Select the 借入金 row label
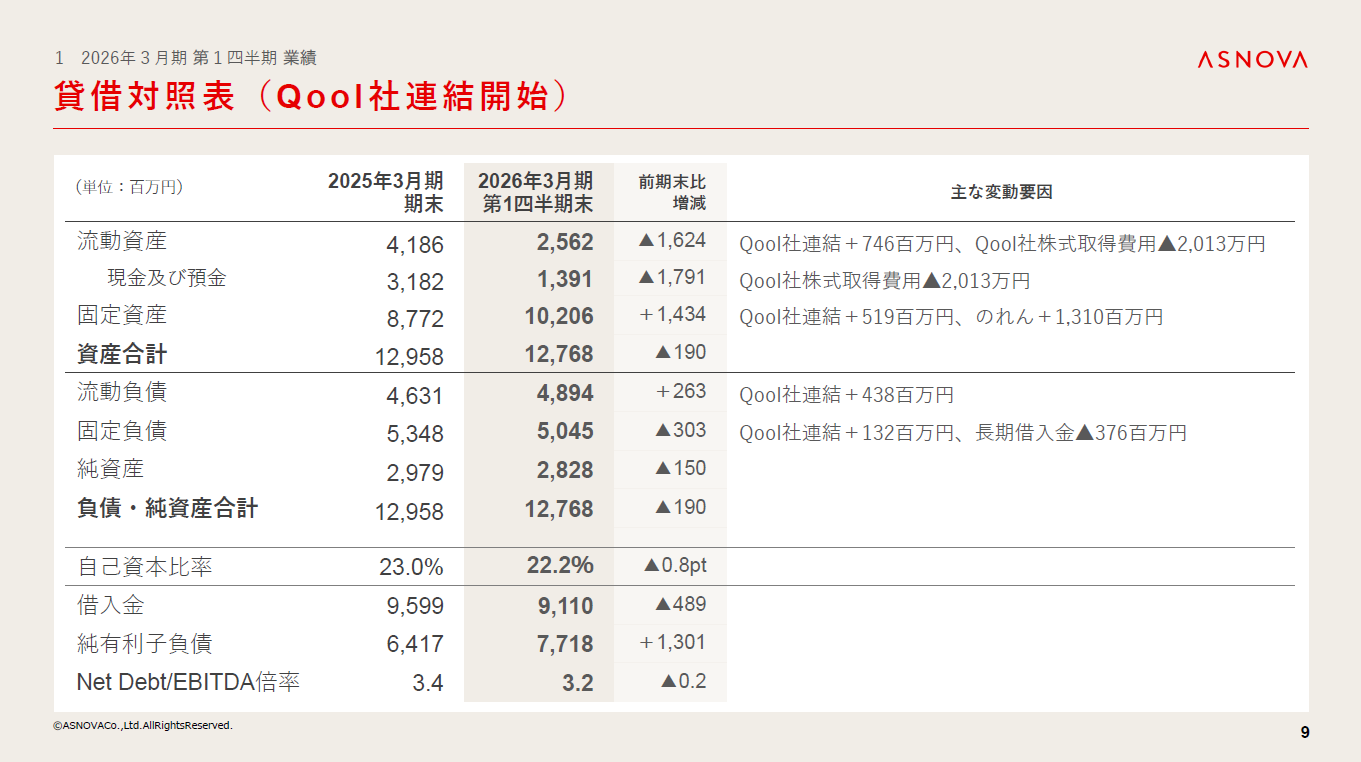Image resolution: width=1361 pixels, height=762 pixels. pyautogui.click(x=111, y=605)
